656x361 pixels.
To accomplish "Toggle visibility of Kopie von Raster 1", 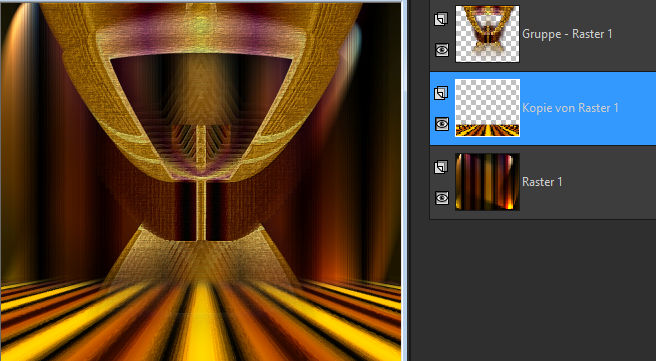I will tap(442, 124).
